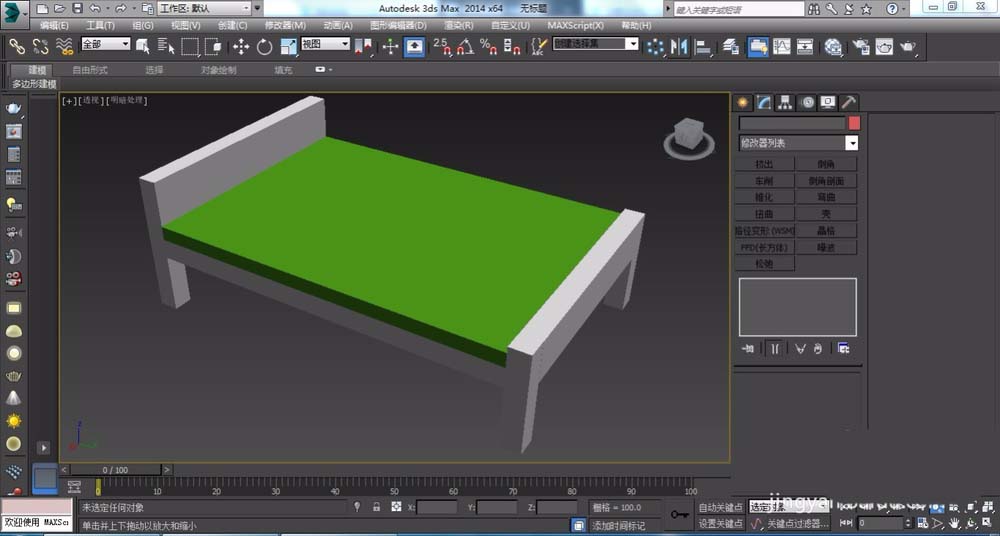Open the Curve Editor icon
The image size is (1000, 536).
point(781,46)
